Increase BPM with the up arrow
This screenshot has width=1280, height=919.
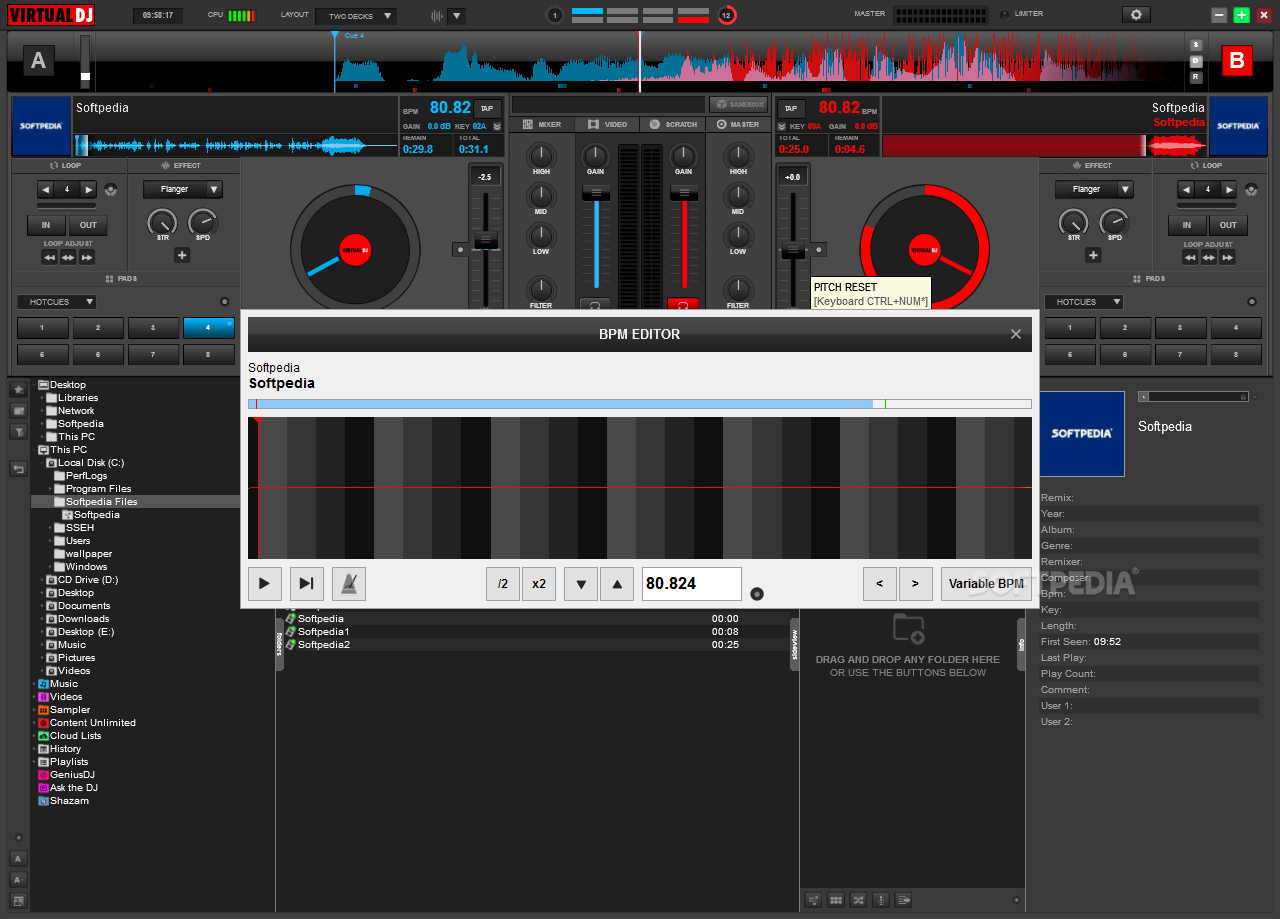click(617, 584)
